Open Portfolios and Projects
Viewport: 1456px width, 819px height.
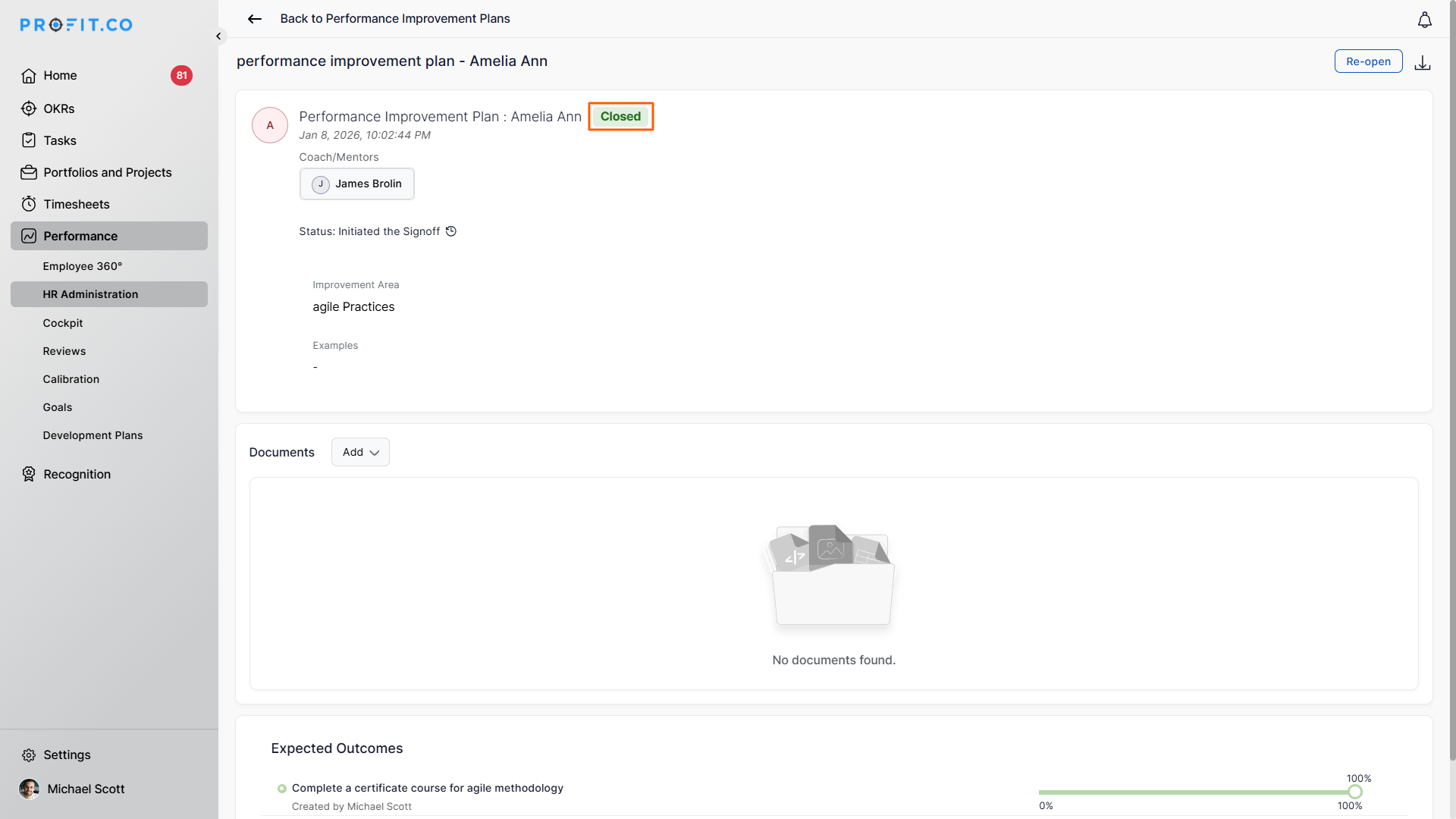tap(107, 172)
